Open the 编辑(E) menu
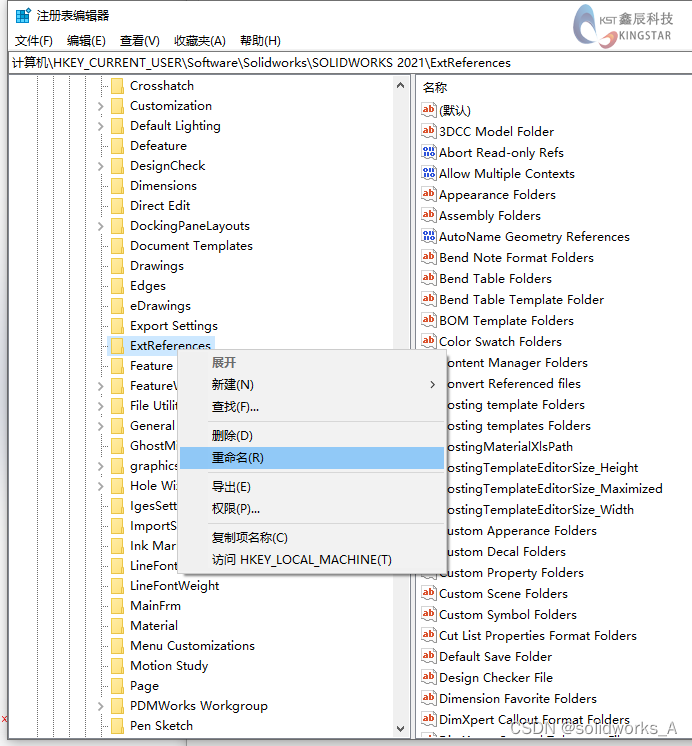The height and width of the screenshot is (746, 692). (x=86, y=41)
